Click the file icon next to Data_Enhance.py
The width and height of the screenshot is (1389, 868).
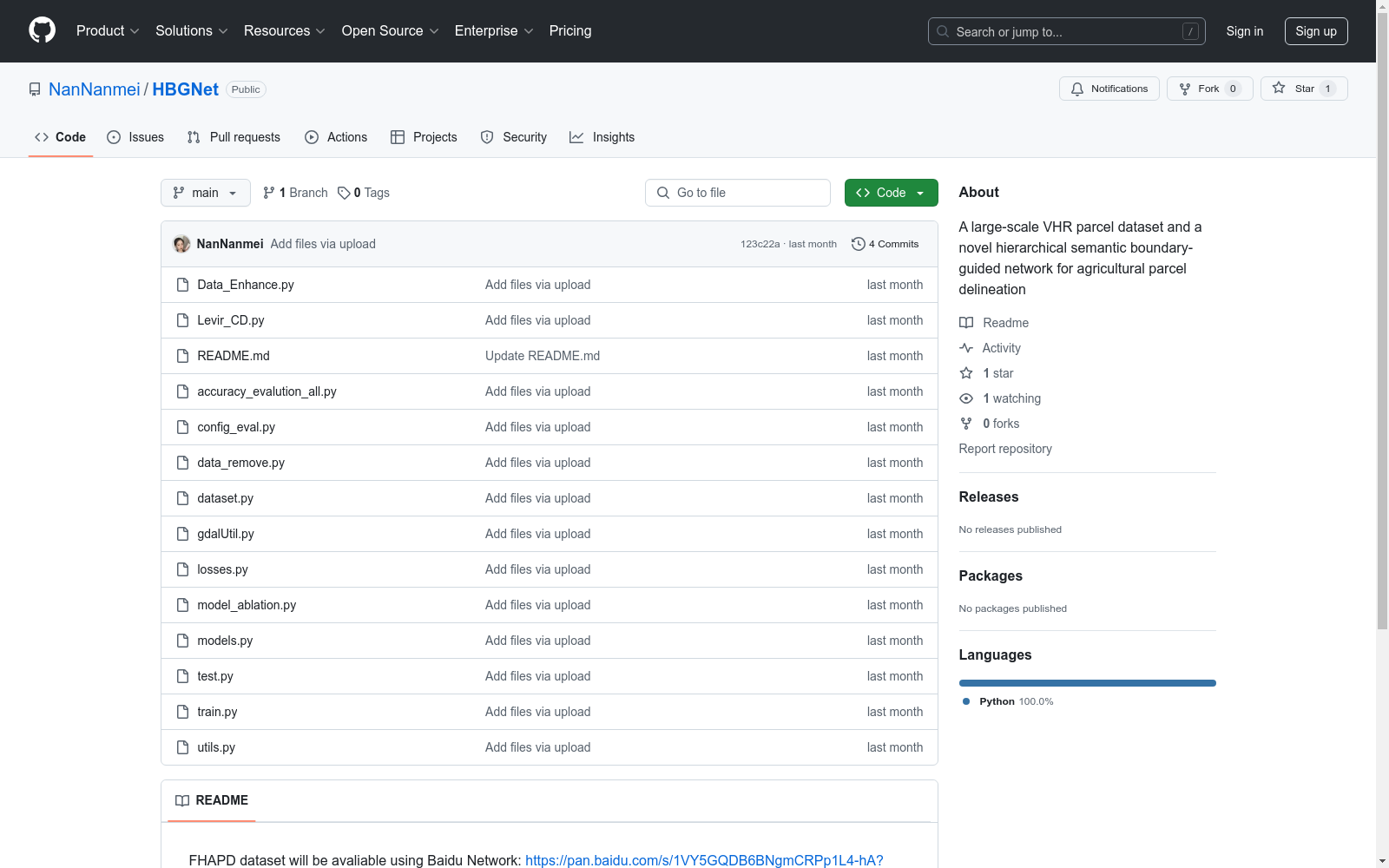(x=182, y=285)
